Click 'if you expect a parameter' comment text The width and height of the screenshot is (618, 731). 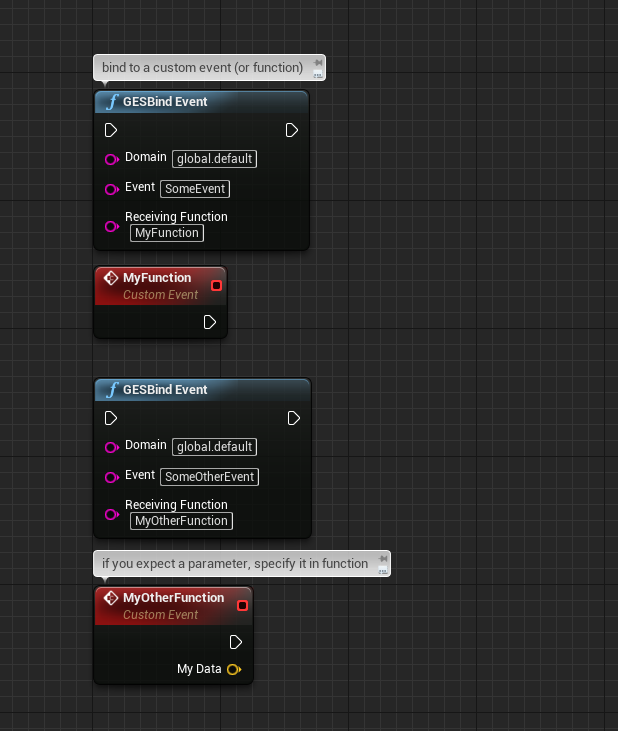point(235,564)
